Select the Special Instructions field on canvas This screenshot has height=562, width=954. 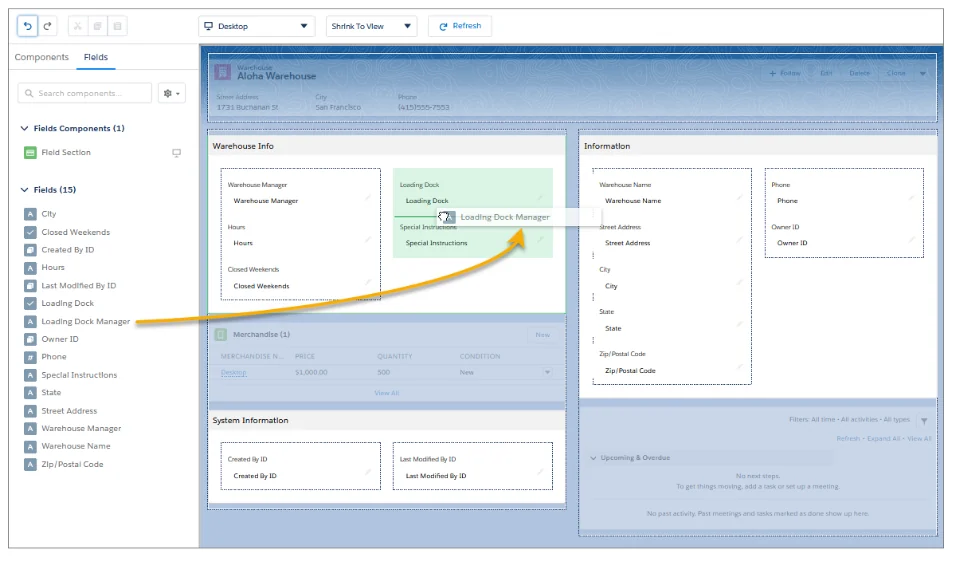(x=472, y=235)
